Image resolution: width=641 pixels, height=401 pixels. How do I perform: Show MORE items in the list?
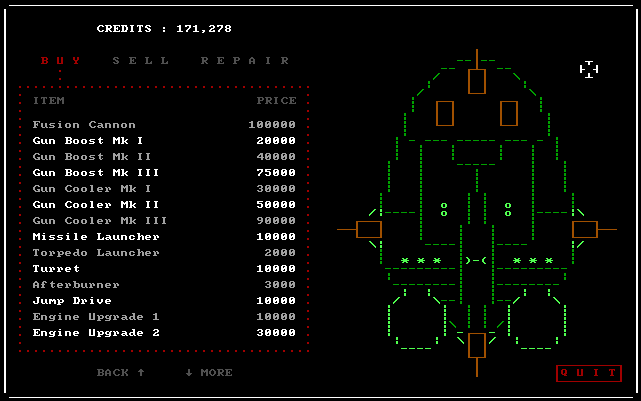click(x=208, y=373)
